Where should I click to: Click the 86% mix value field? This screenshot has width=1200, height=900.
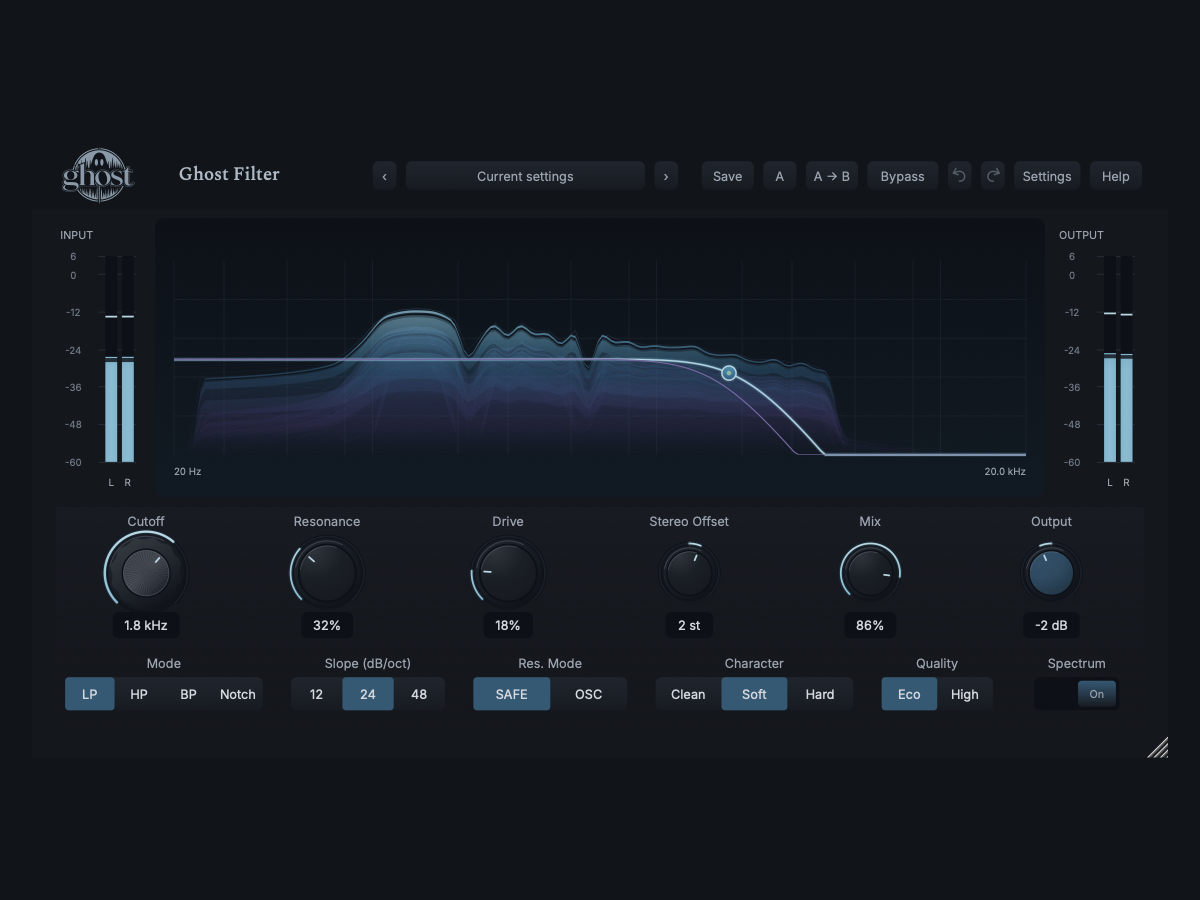870,625
